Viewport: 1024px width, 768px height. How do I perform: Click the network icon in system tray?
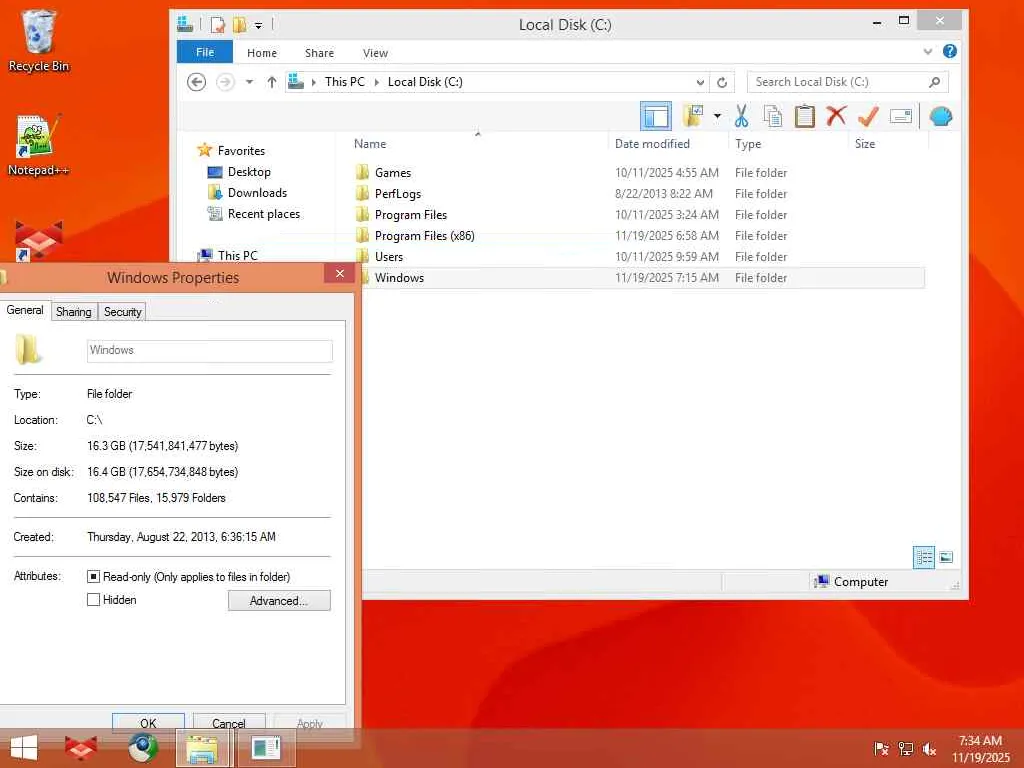(x=905, y=749)
